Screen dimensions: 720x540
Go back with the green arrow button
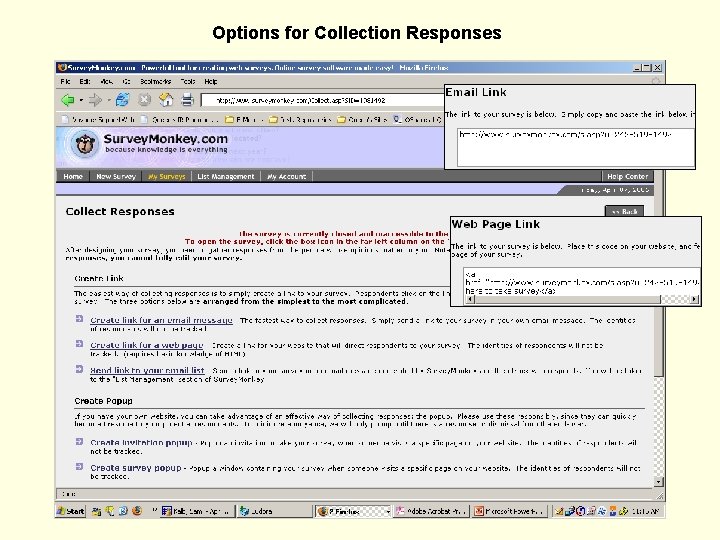tap(68, 100)
